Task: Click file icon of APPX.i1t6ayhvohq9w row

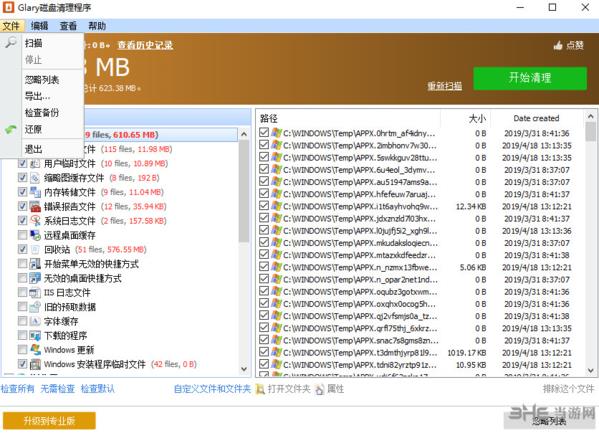Action: point(276,206)
